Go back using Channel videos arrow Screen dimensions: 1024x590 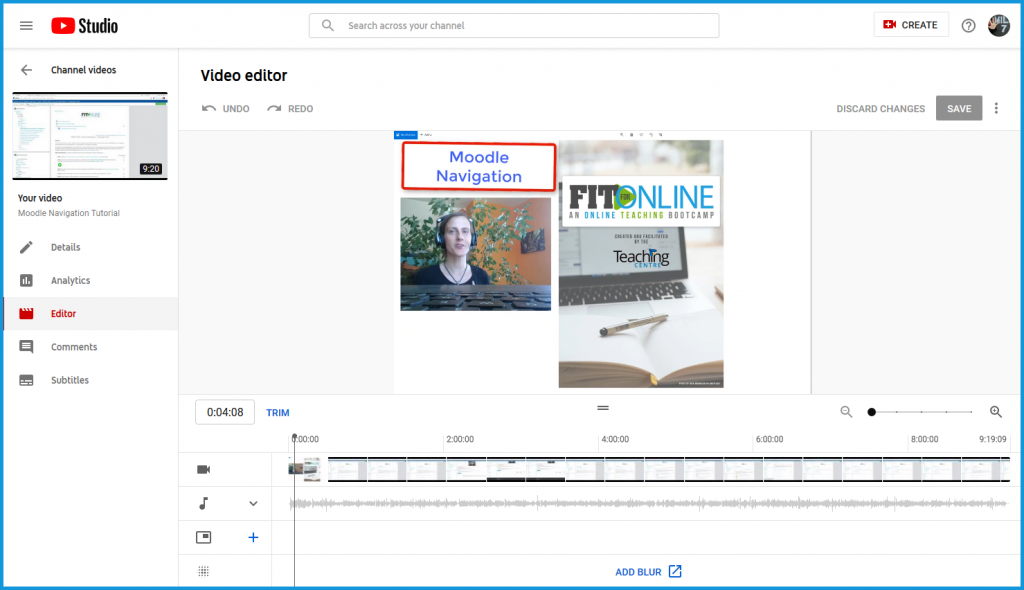[26, 70]
